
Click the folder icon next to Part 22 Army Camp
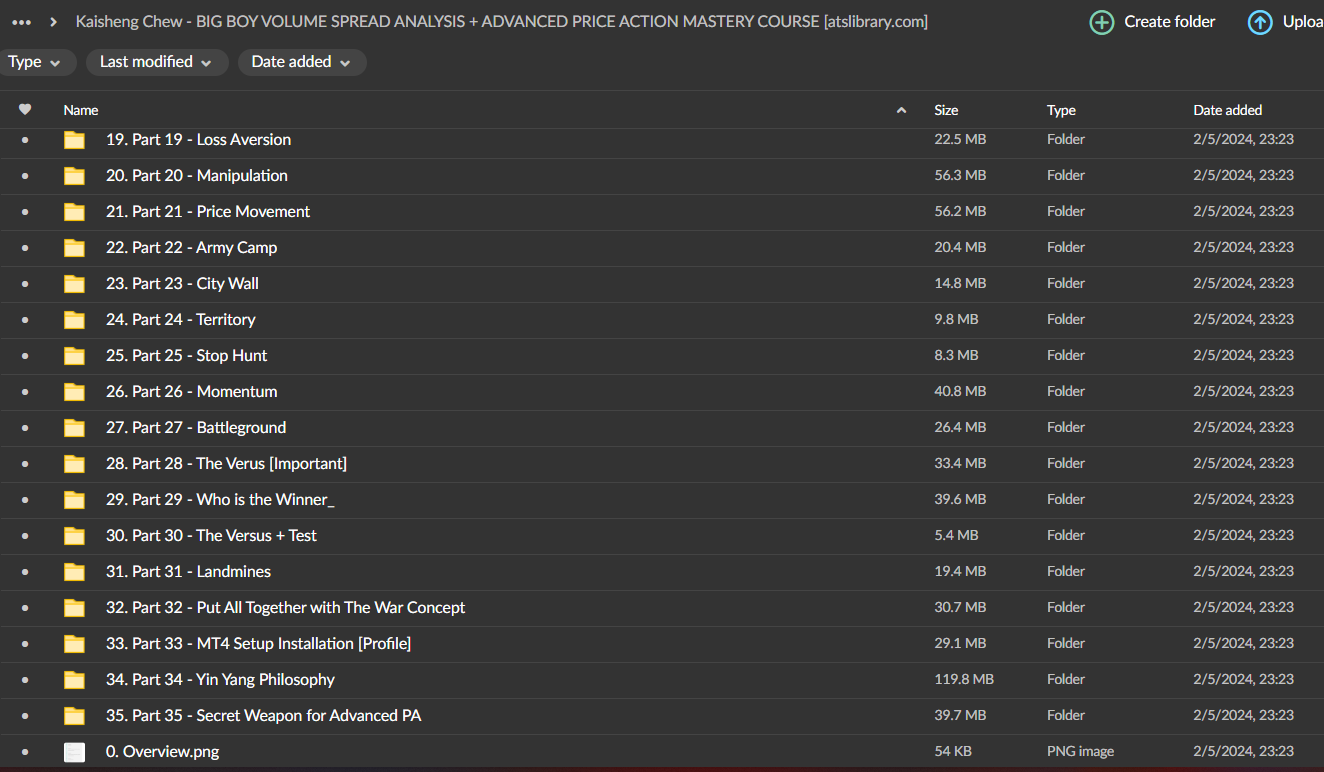[74, 248]
